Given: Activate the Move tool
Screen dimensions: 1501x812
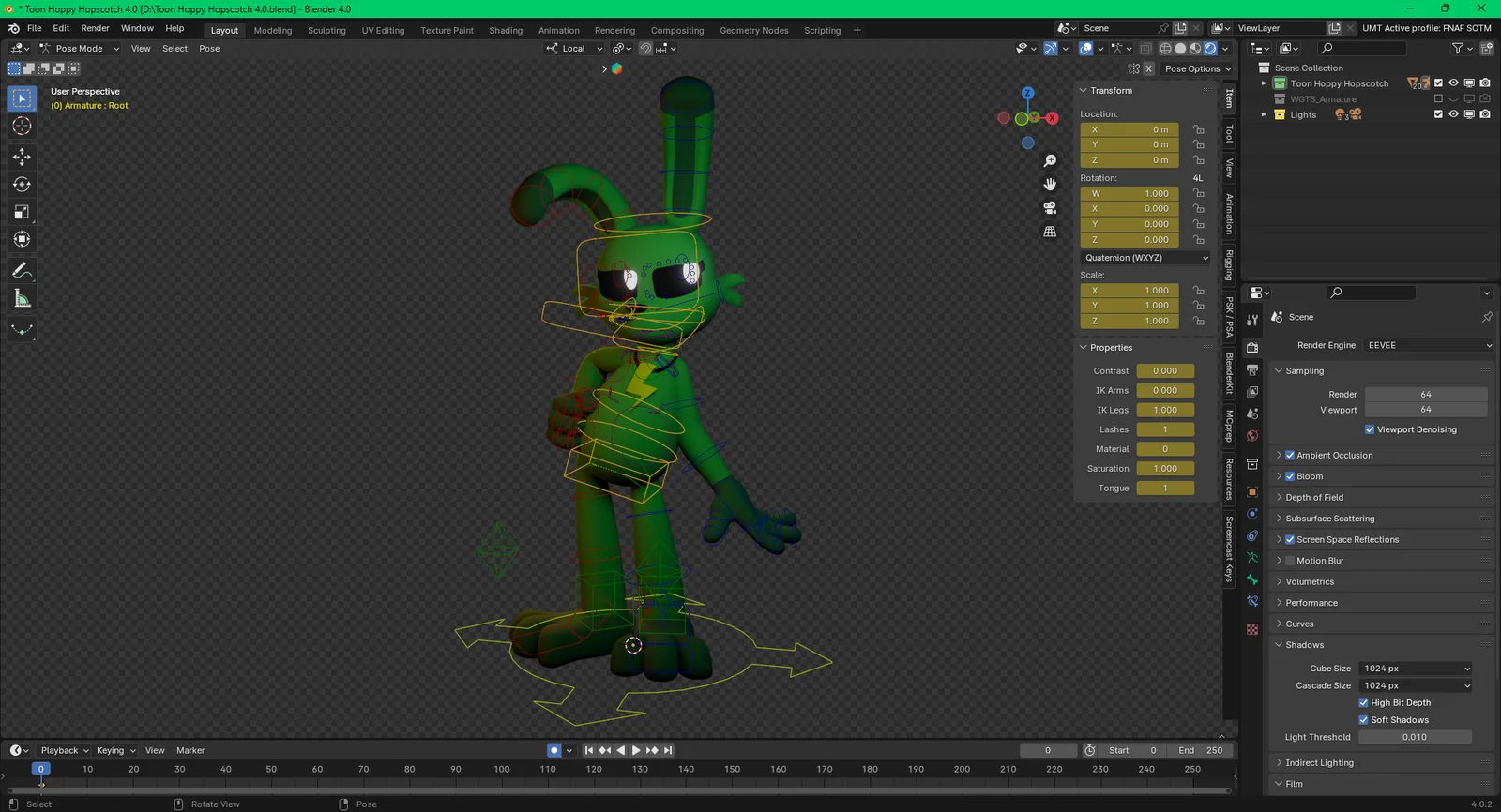Looking at the screenshot, I should point(22,157).
